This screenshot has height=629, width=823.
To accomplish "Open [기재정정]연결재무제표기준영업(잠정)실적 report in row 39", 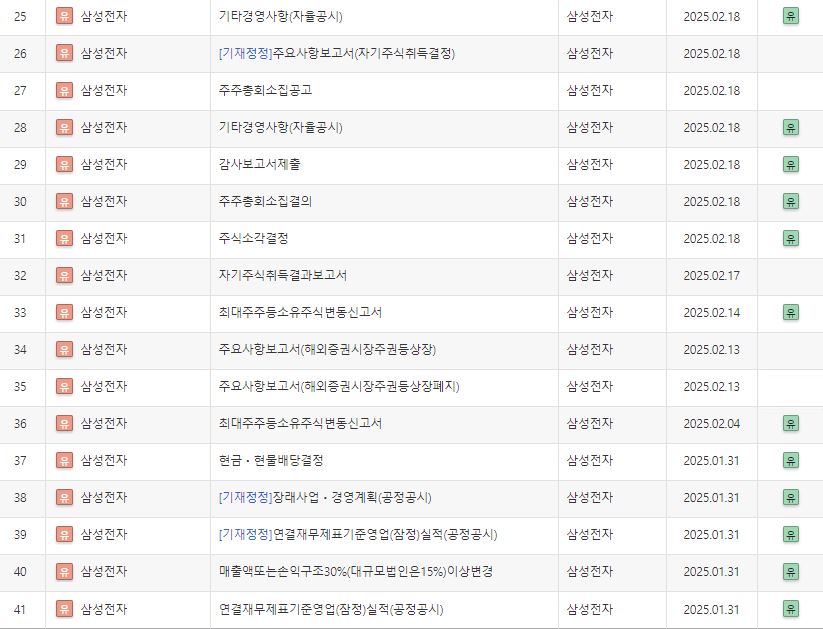I will click(x=358, y=534).
